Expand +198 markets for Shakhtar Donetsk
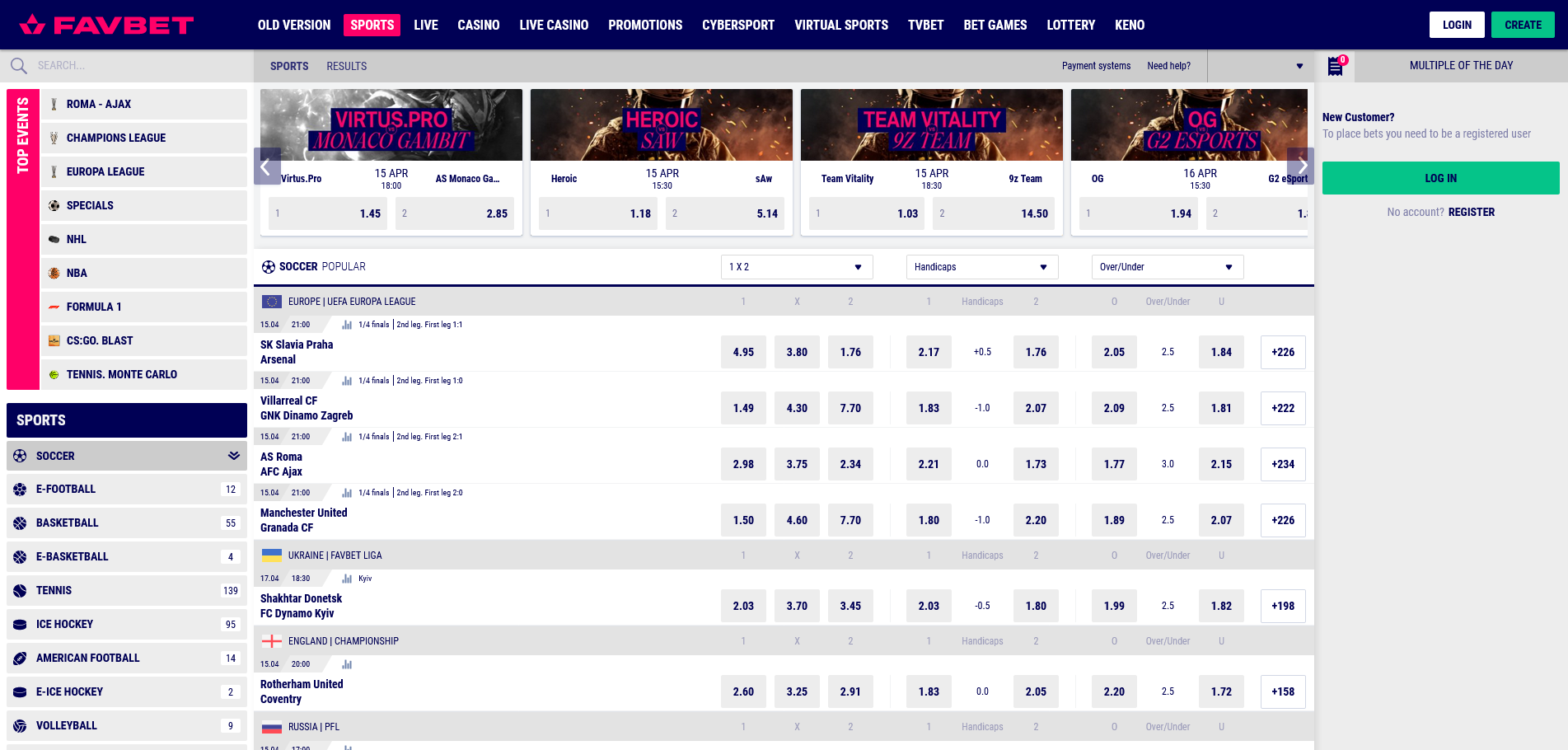1568x750 pixels. 1283,606
